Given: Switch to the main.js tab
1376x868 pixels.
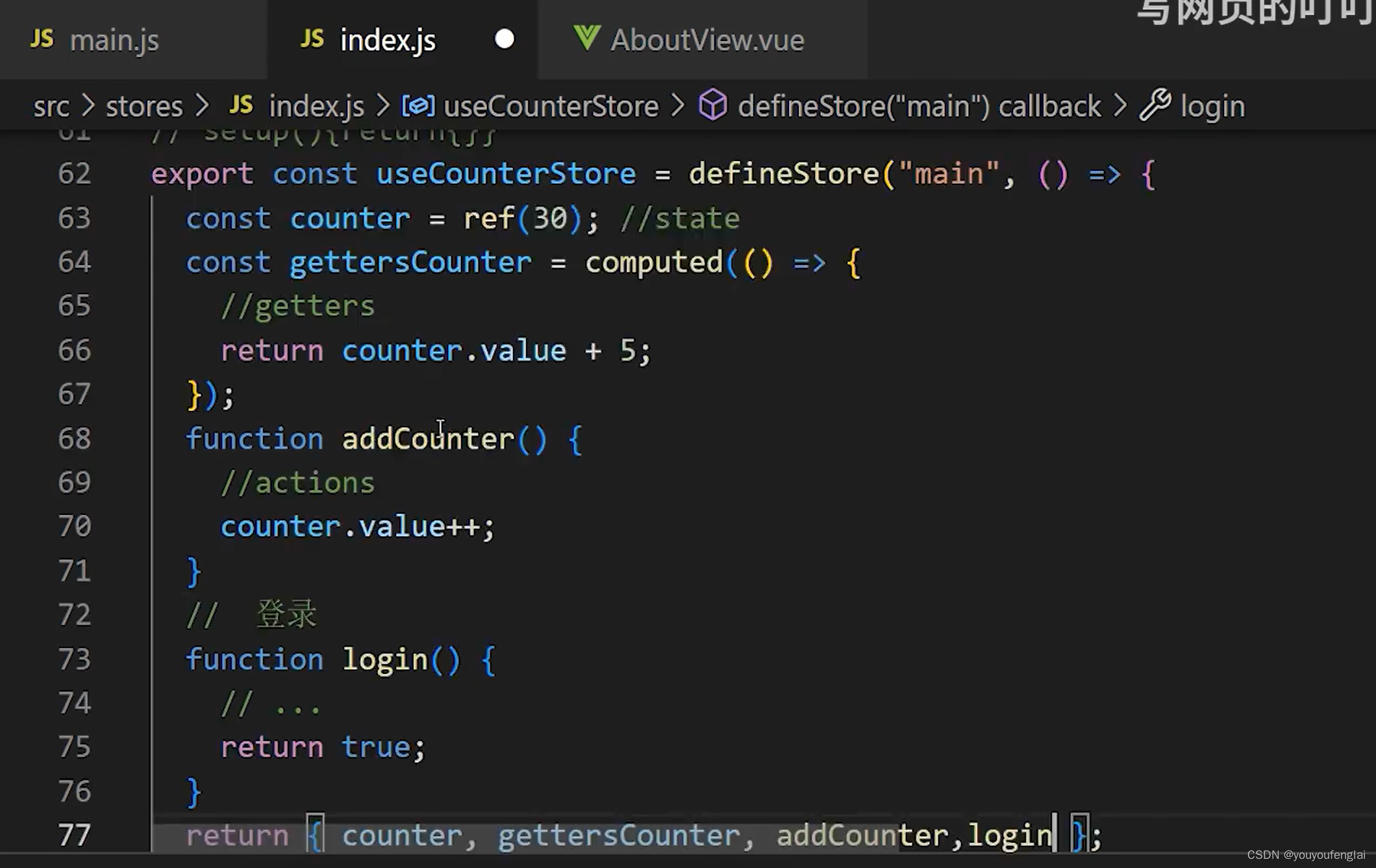Looking at the screenshot, I should tap(133, 40).
